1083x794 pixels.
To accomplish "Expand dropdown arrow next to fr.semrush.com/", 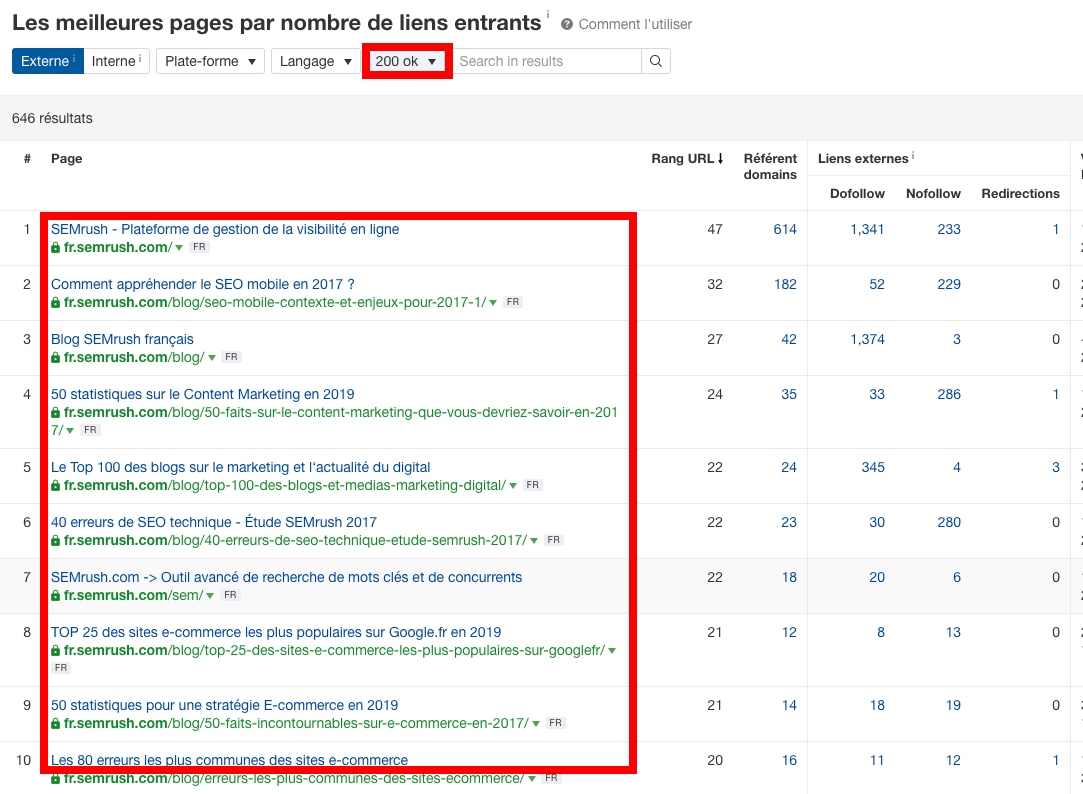I will coord(179,248).
